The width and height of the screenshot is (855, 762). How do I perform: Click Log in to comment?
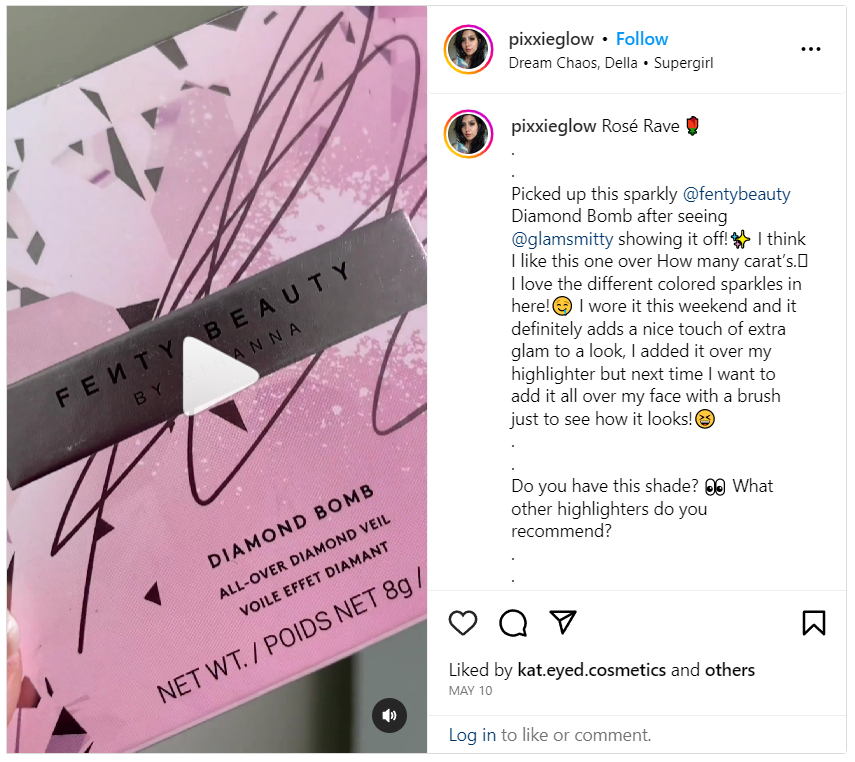472,735
